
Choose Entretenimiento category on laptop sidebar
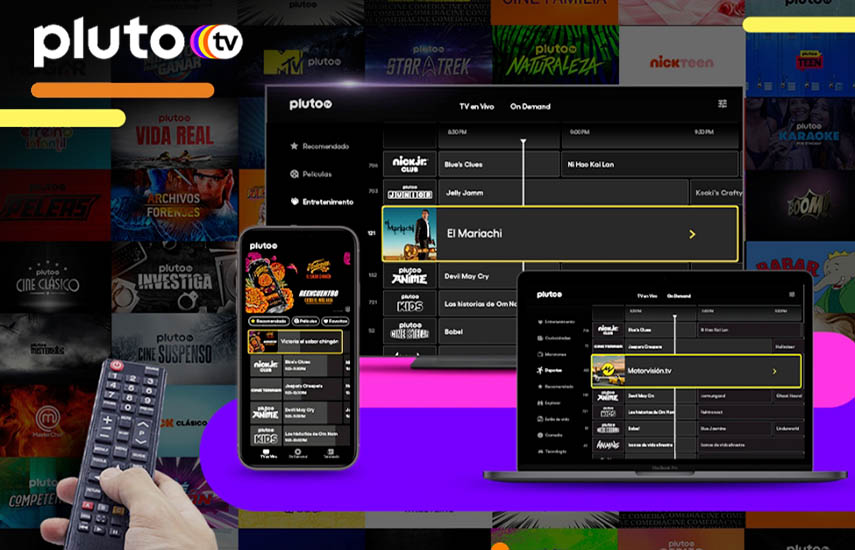556,322
